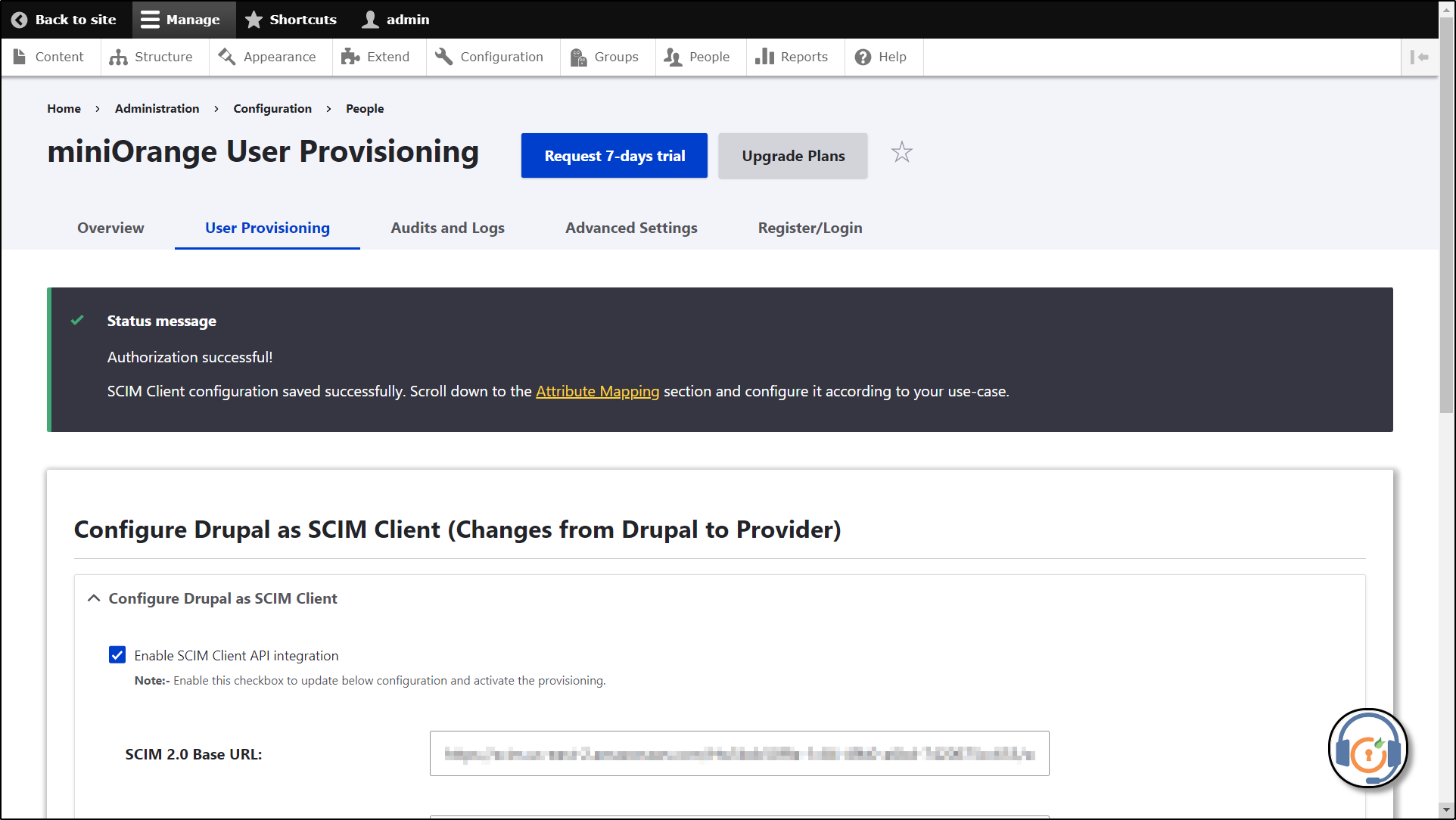Switch to the Audits and Logs tab
Screen dimensions: 1456x820
tap(447, 228)
